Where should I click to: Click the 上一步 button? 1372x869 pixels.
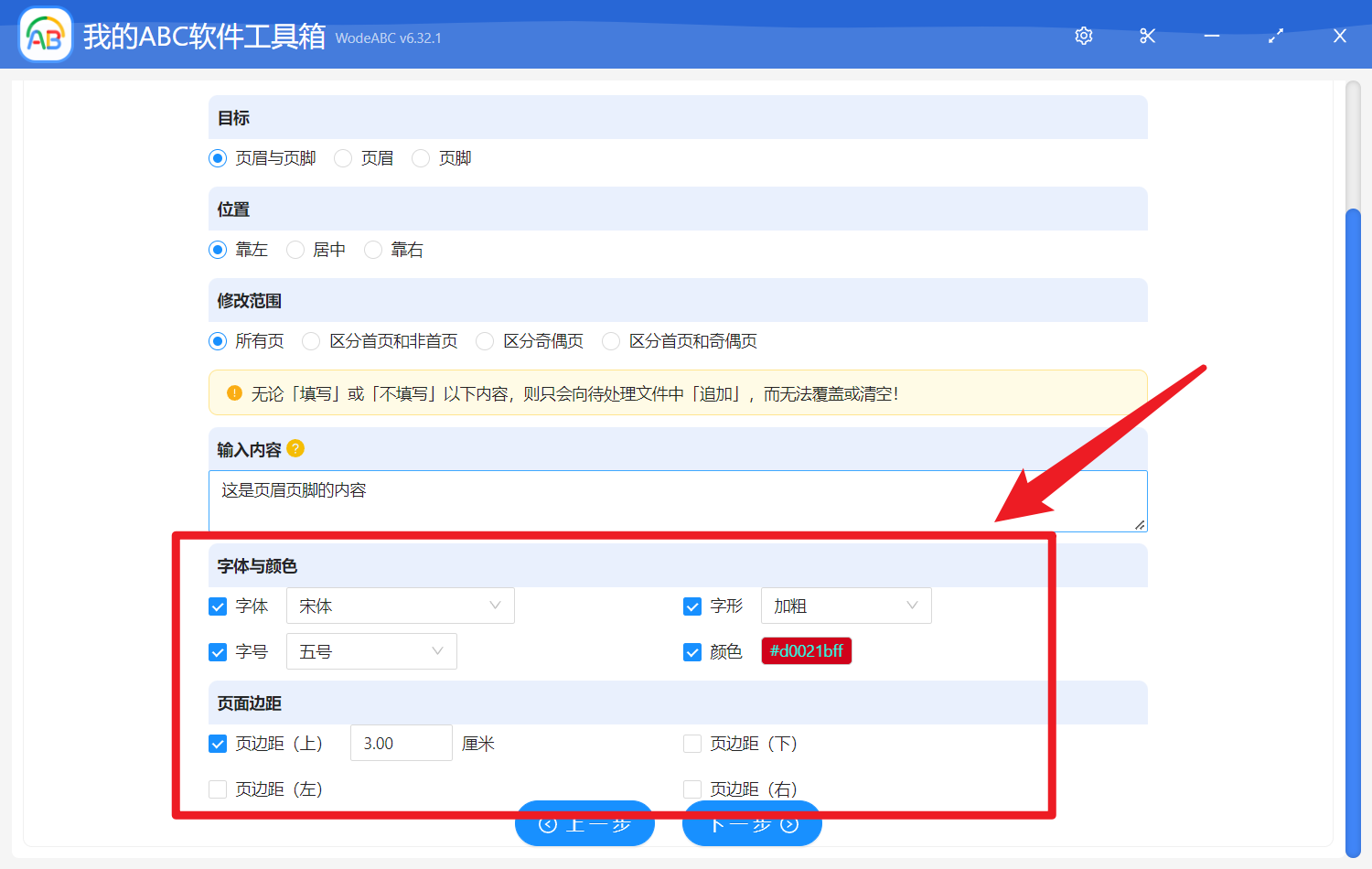pyautogui.click(x=584, y=823)
